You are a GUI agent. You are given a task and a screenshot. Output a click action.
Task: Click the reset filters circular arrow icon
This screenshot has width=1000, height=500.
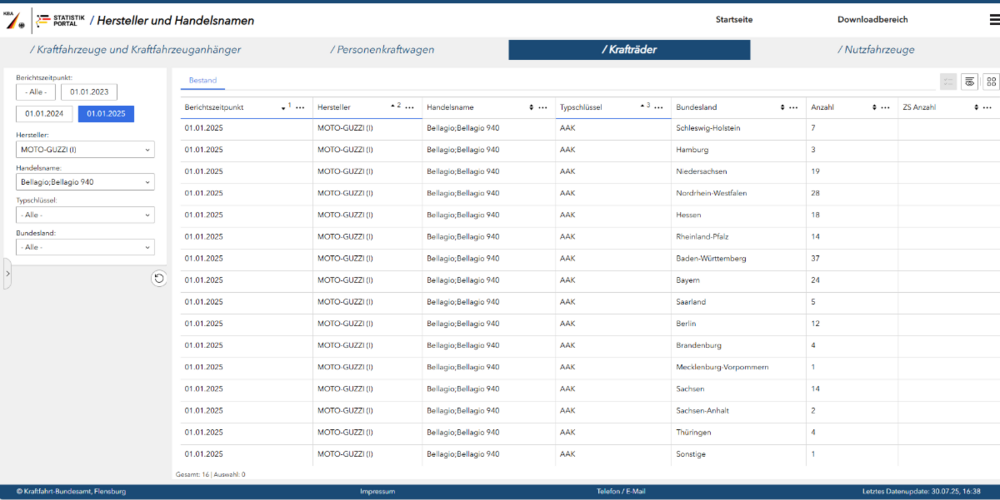(158, 278)
